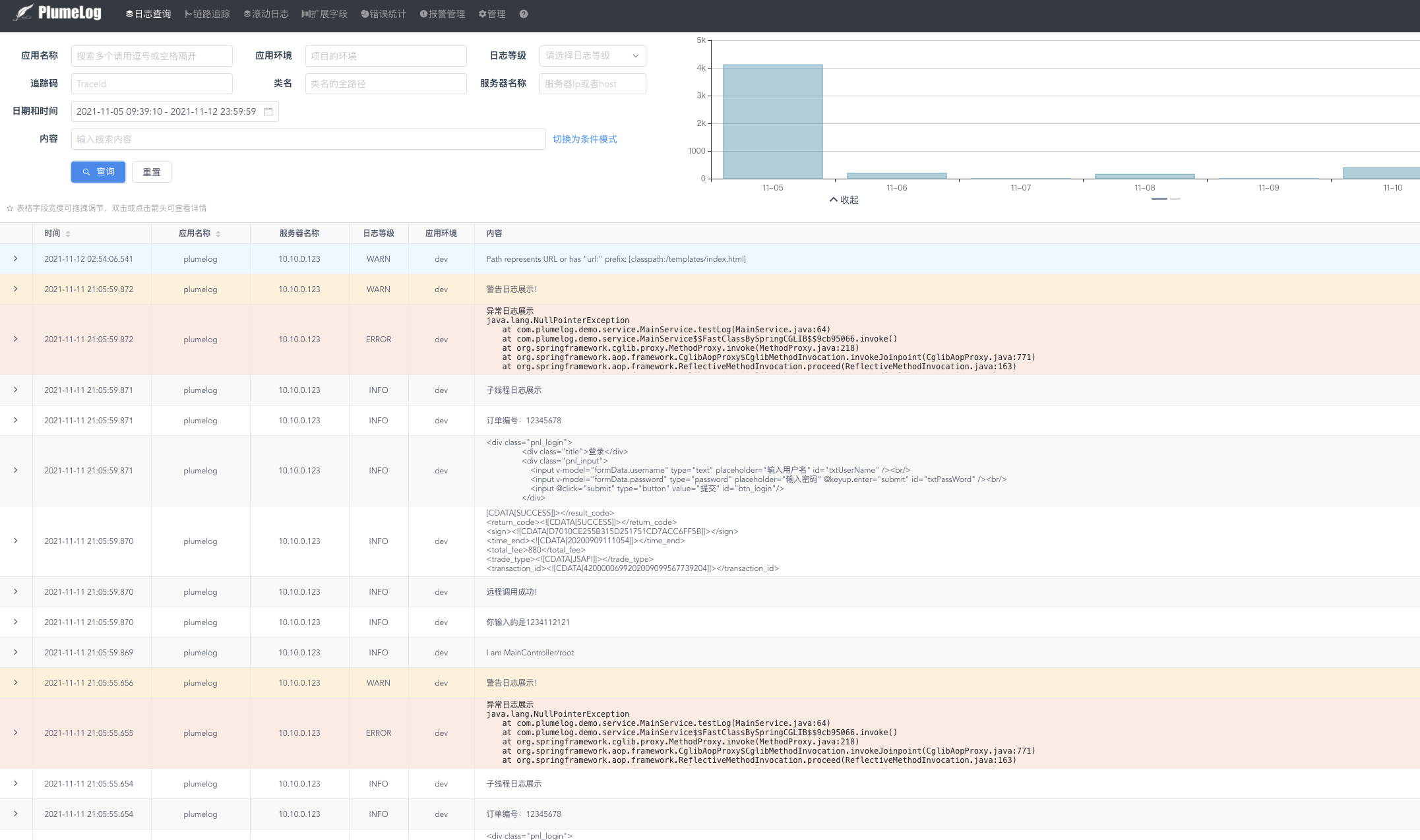Focus the 服务器名称 ip or host input

592,84
